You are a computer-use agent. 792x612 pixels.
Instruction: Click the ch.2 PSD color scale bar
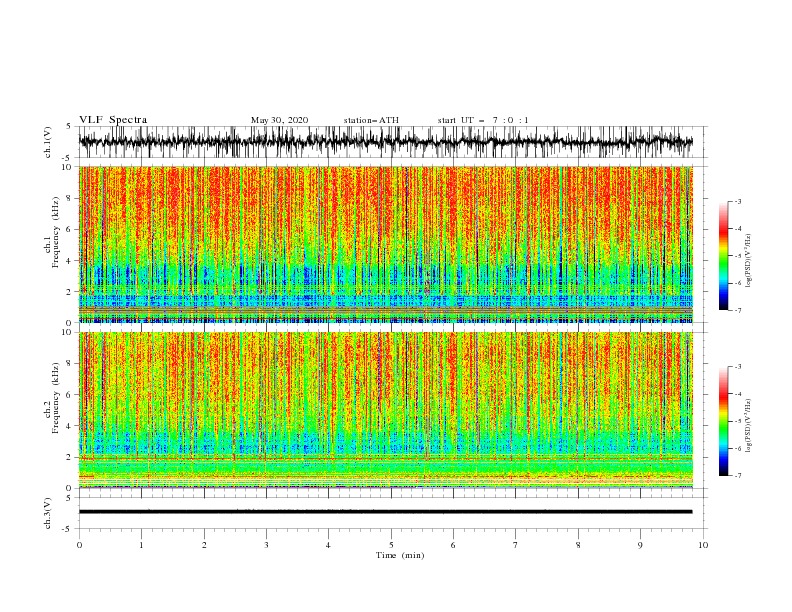pos(723,421)
